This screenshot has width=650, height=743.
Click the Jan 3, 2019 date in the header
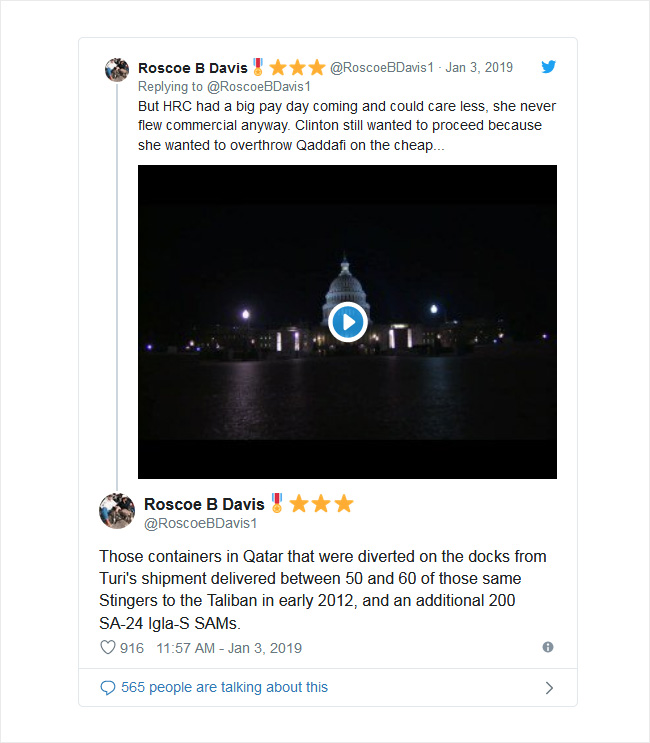pos(479,67)
